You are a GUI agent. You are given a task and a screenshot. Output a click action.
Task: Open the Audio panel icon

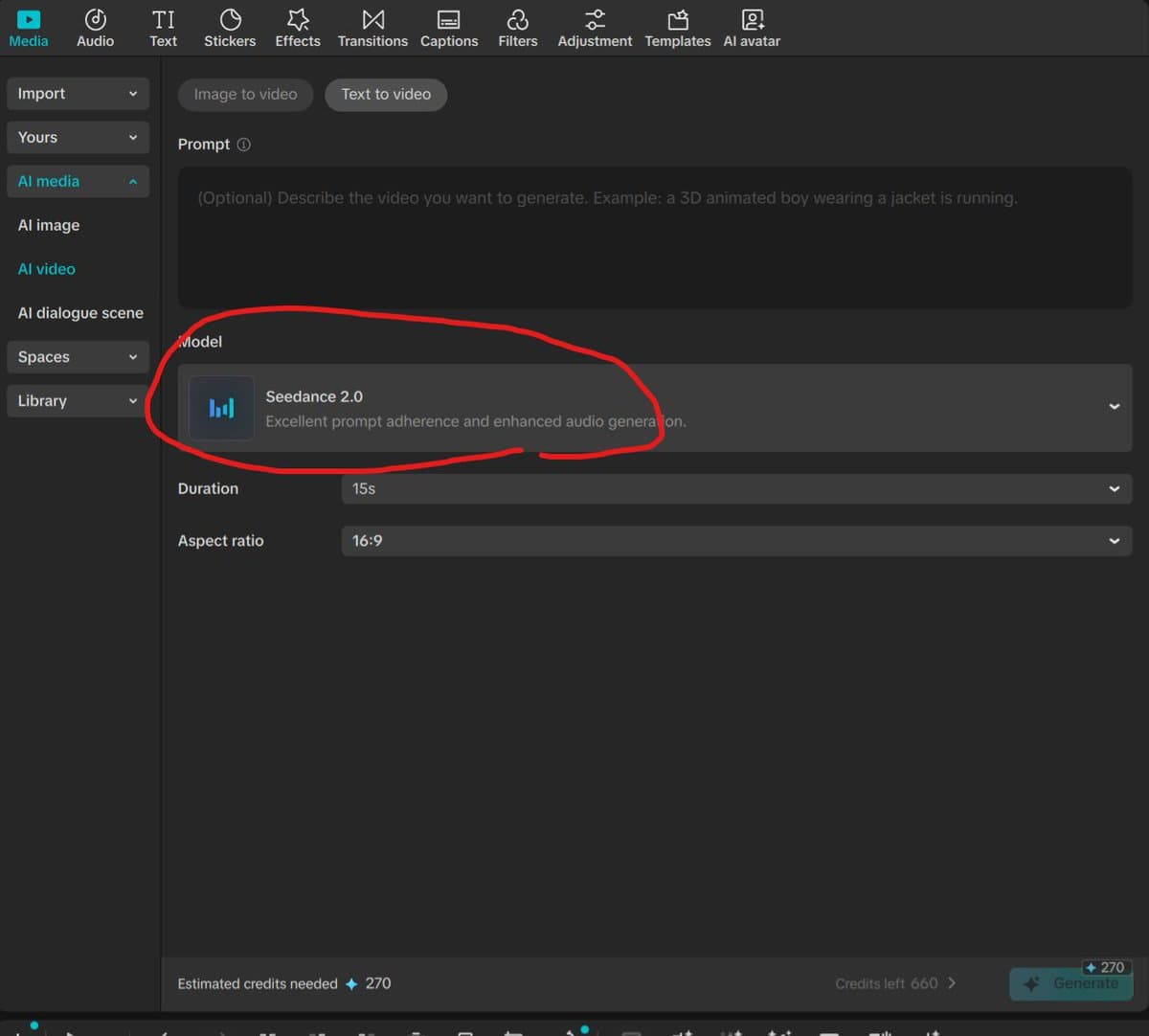(95, 20)
